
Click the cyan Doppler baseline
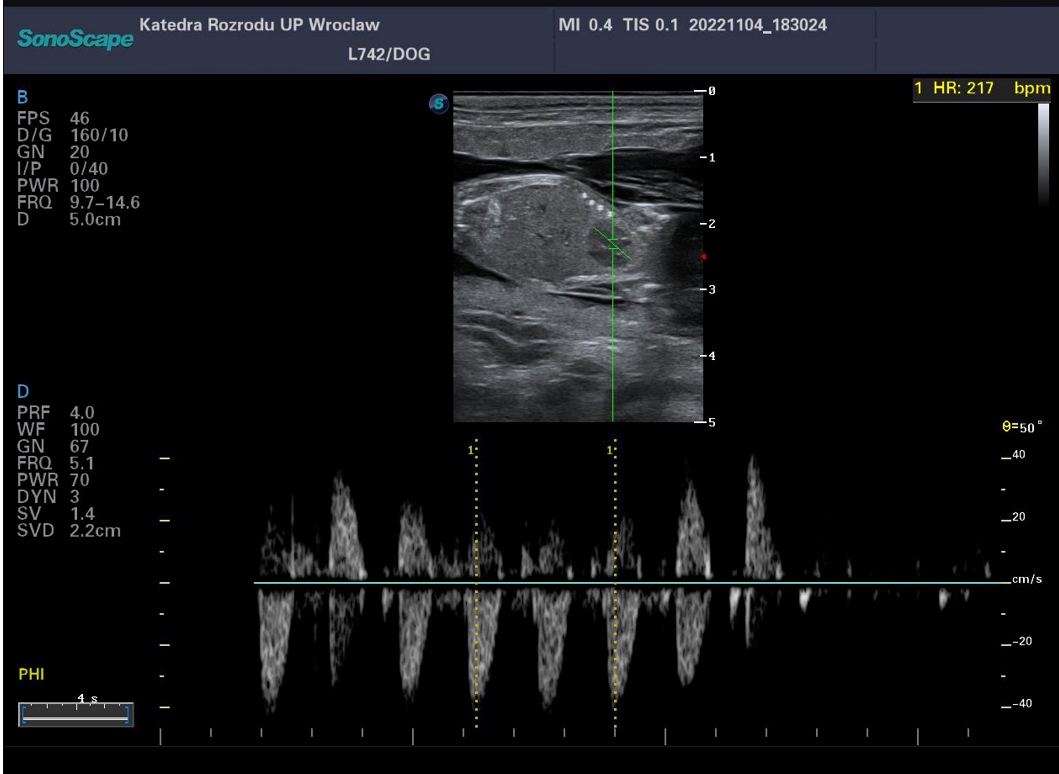click(631, 582)
